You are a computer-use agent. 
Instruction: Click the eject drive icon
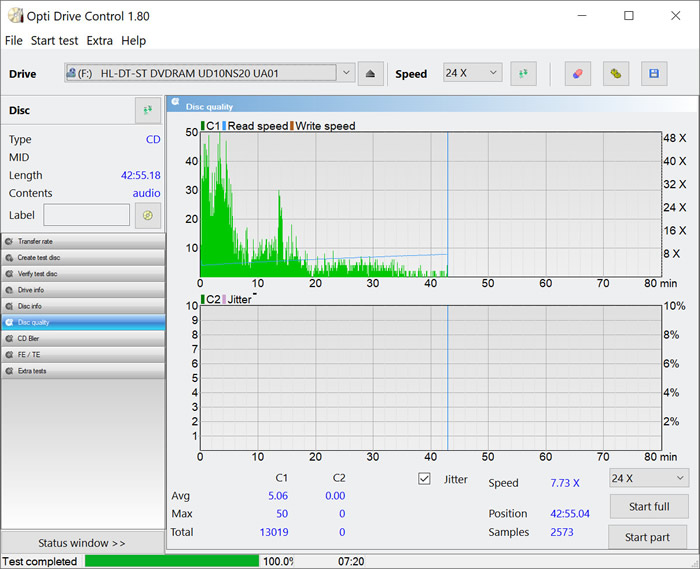tap(370, 74)
